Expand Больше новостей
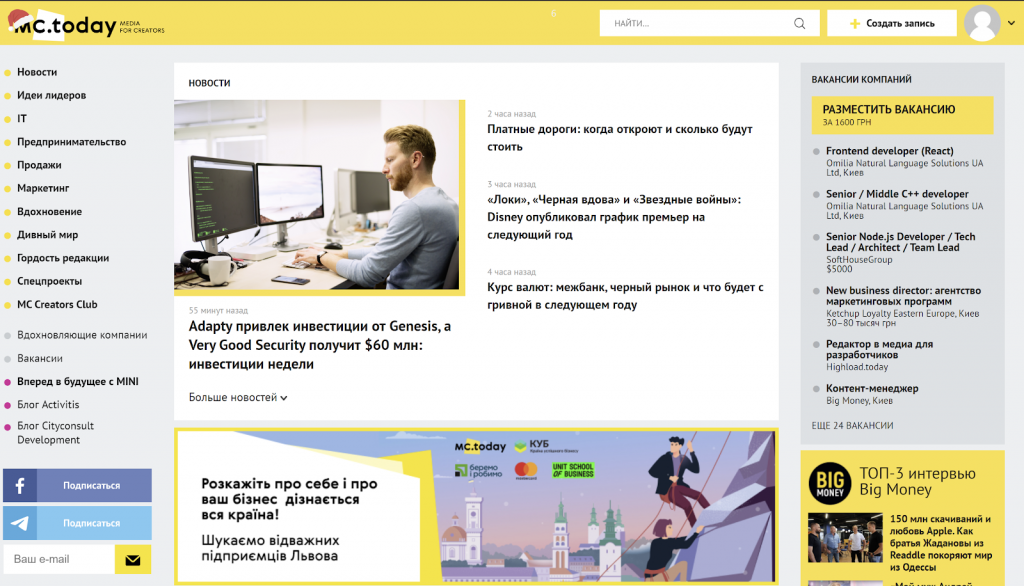This screenshot has height=586, width=1024. tap(238, 397)
